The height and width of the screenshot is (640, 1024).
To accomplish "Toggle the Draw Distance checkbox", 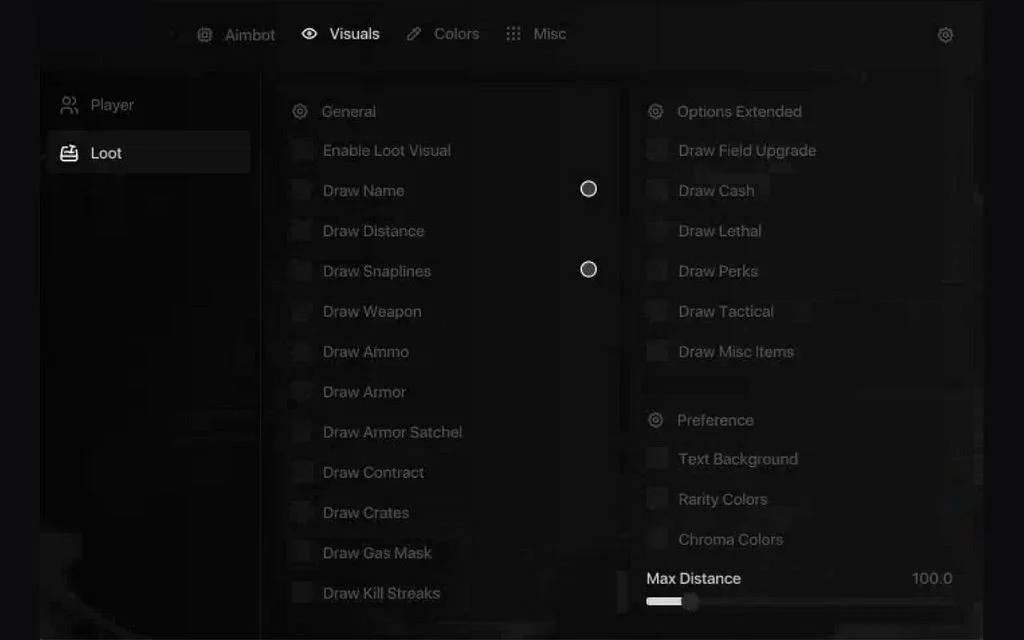I will (302, 231).
